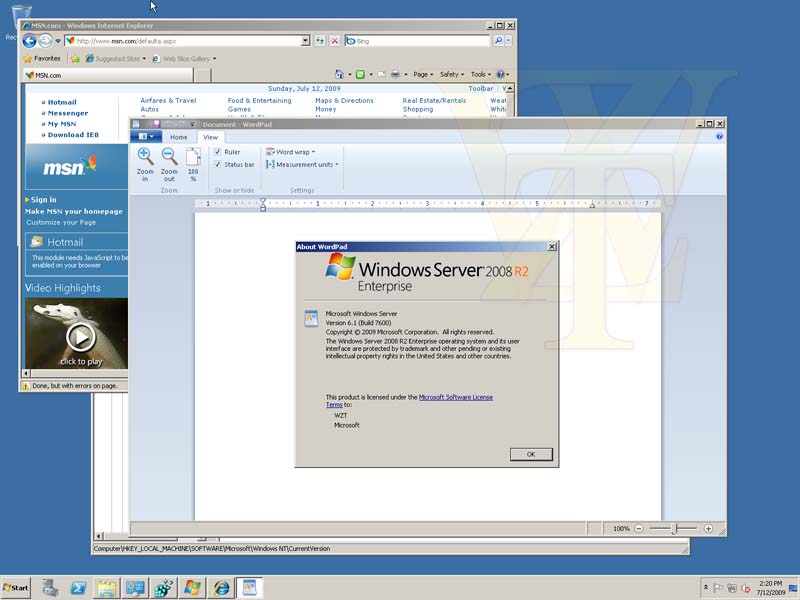The width and height of the screenshot is (800, 600).
Task: Open Server Manager from the taskbar
Action: point(49,588)
